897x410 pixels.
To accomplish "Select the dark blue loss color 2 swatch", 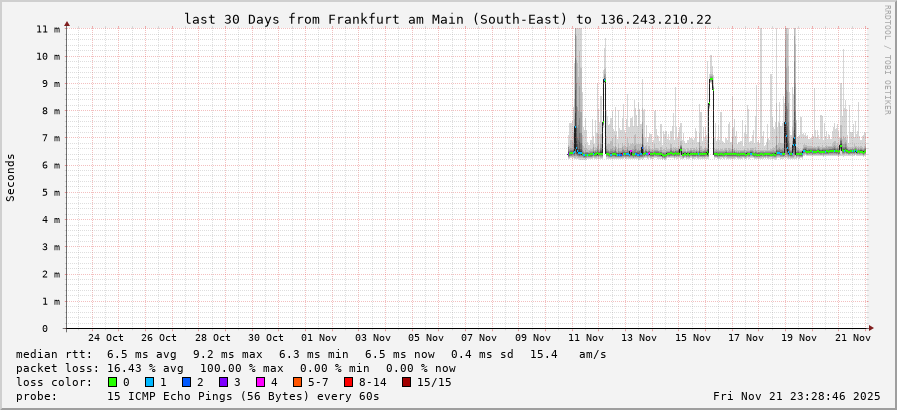I will [x=187, y=382].
